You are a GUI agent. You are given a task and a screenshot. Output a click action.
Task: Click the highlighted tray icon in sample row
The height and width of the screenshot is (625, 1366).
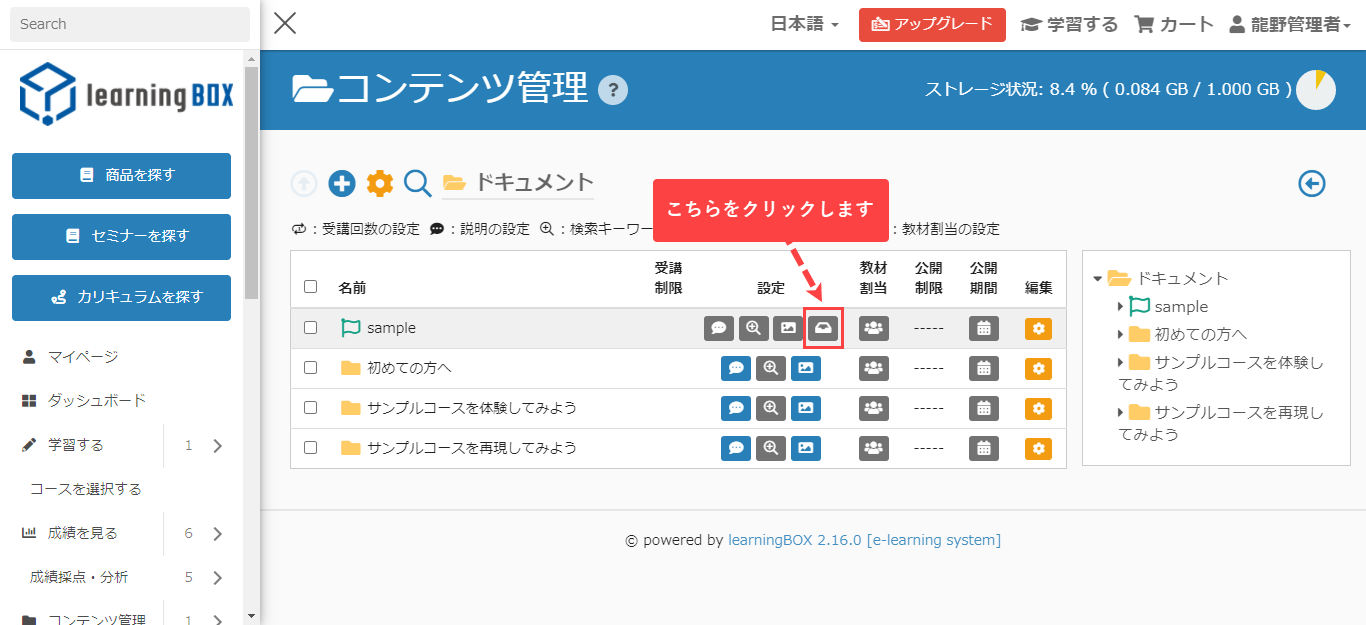(x=823, y=328)
